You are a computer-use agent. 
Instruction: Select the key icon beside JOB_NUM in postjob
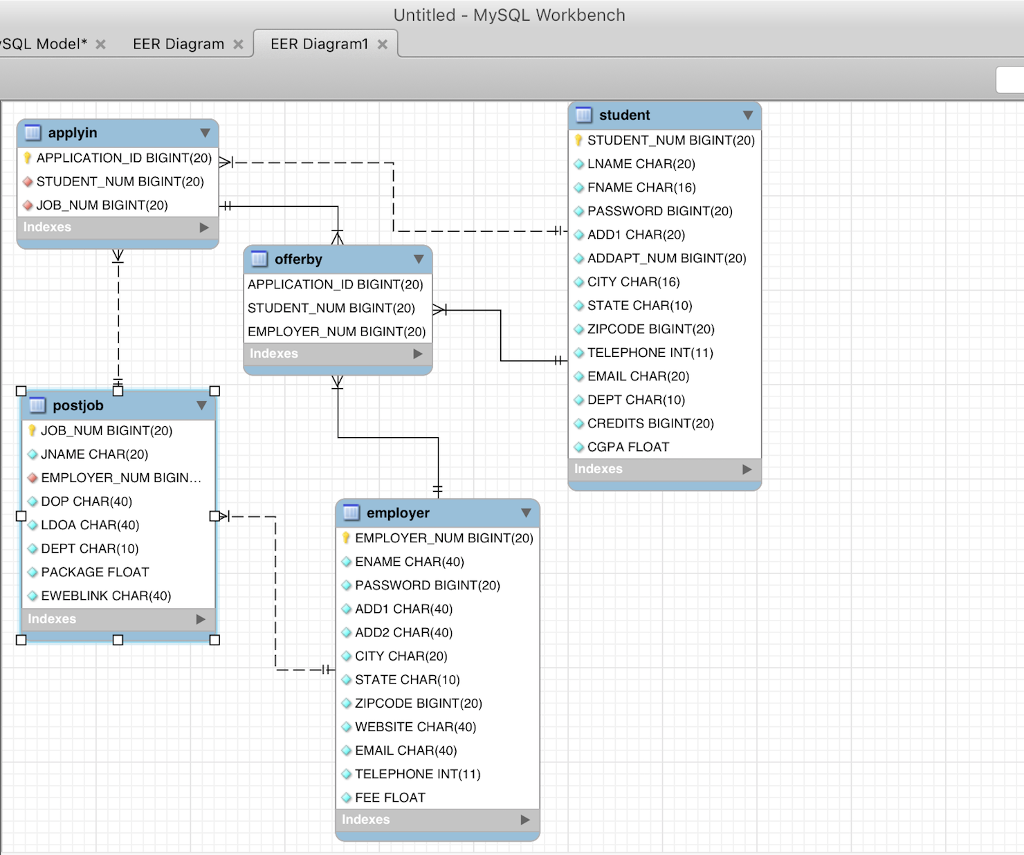tap(32, 430)
